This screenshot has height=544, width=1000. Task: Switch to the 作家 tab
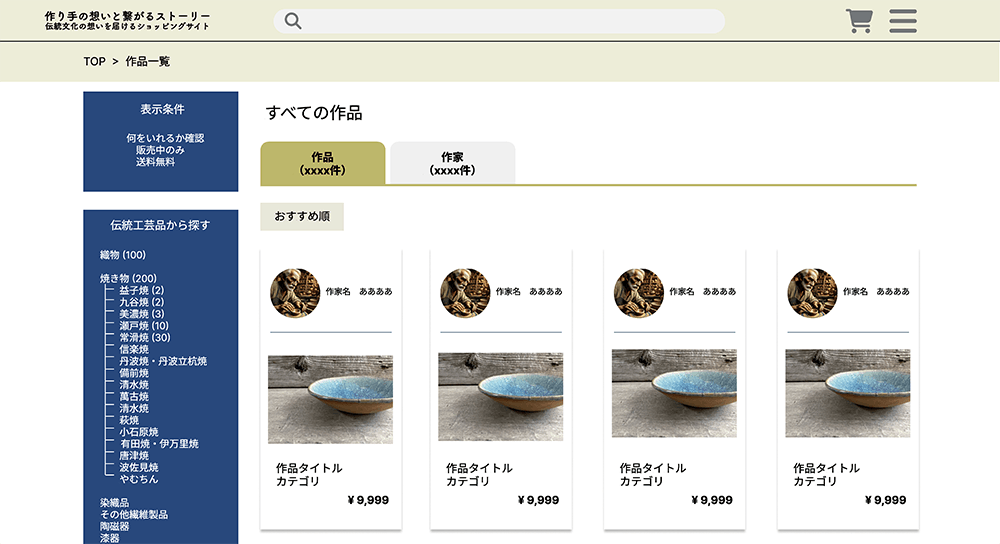click(x=452, y=163)
